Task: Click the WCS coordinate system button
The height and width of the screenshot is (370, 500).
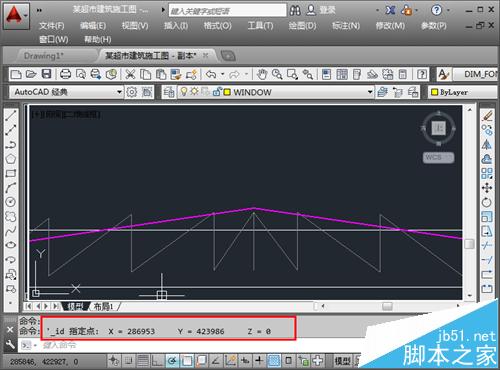Action: 438,157
